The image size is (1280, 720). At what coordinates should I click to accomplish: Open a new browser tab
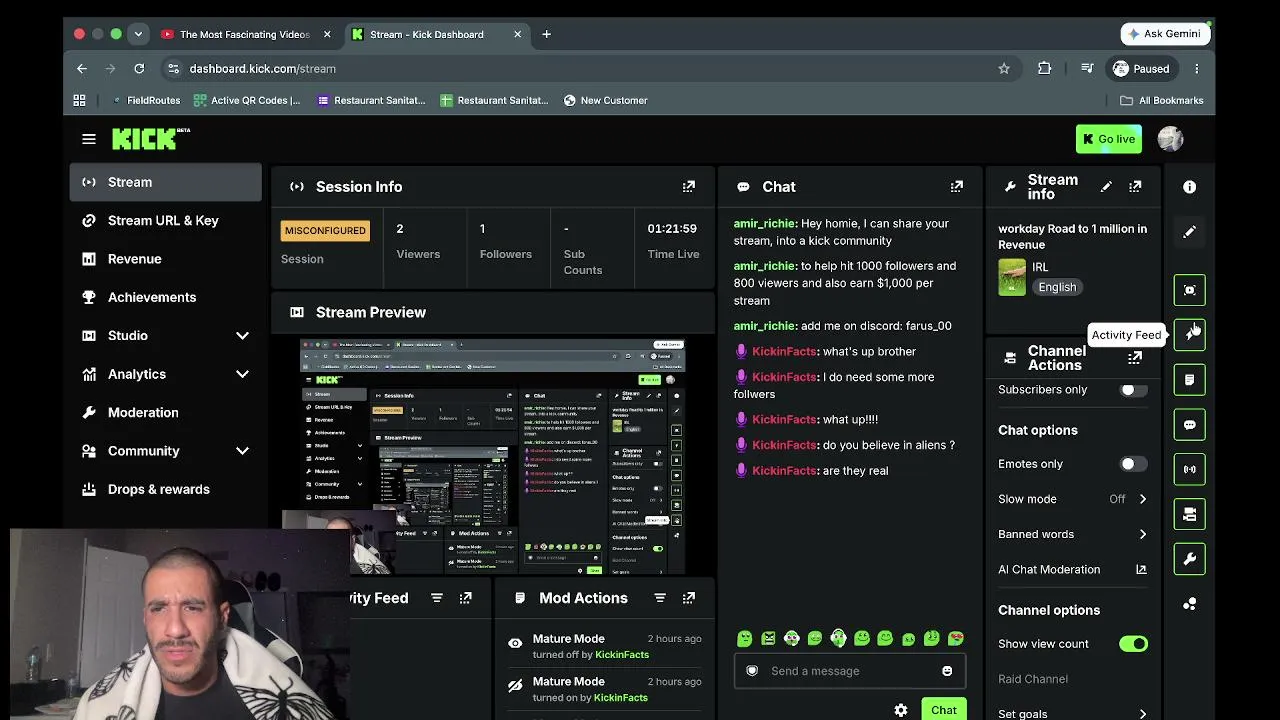pyautogui.click(x=546, y=34)
